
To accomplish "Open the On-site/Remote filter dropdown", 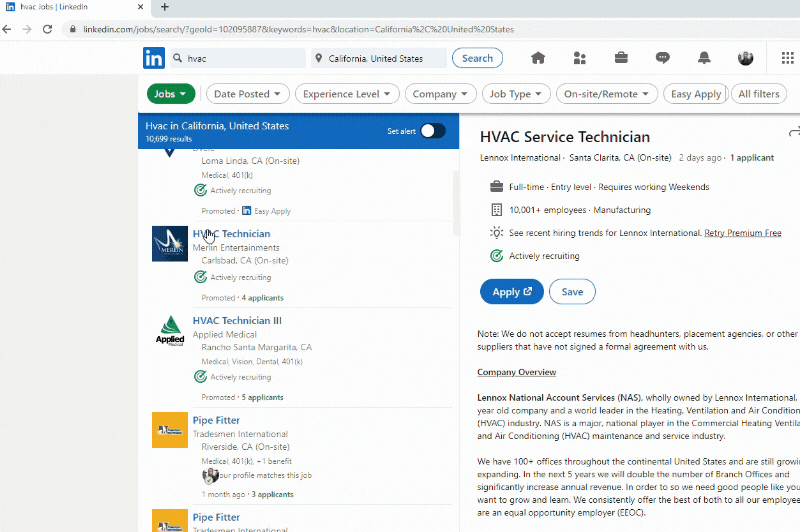I will pyautogui.click(x=607, y=94).
